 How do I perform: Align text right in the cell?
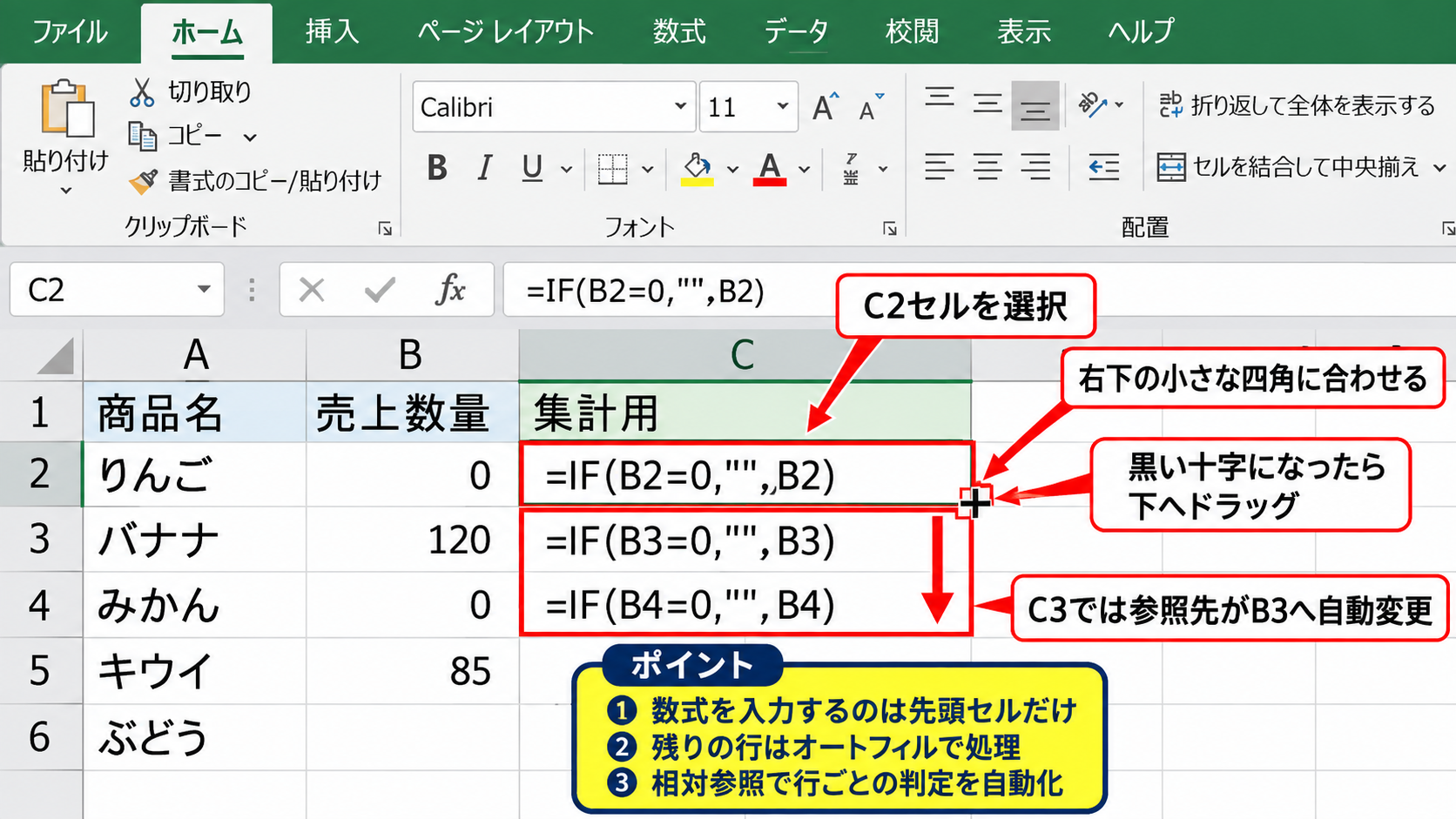coord(1035,166)
